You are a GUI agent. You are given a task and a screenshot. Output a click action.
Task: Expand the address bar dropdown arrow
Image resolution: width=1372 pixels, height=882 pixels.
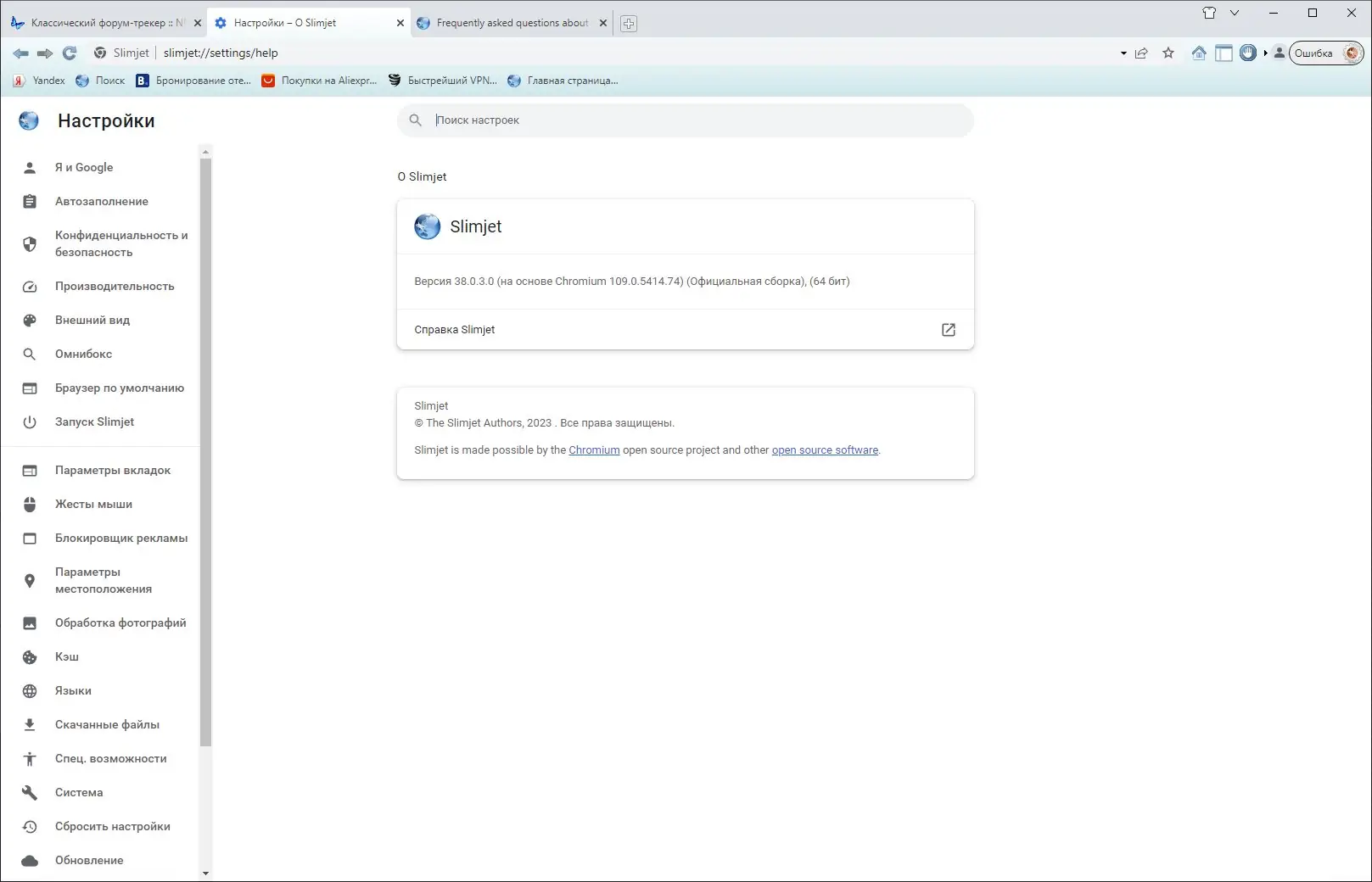tap(1123, 53)
